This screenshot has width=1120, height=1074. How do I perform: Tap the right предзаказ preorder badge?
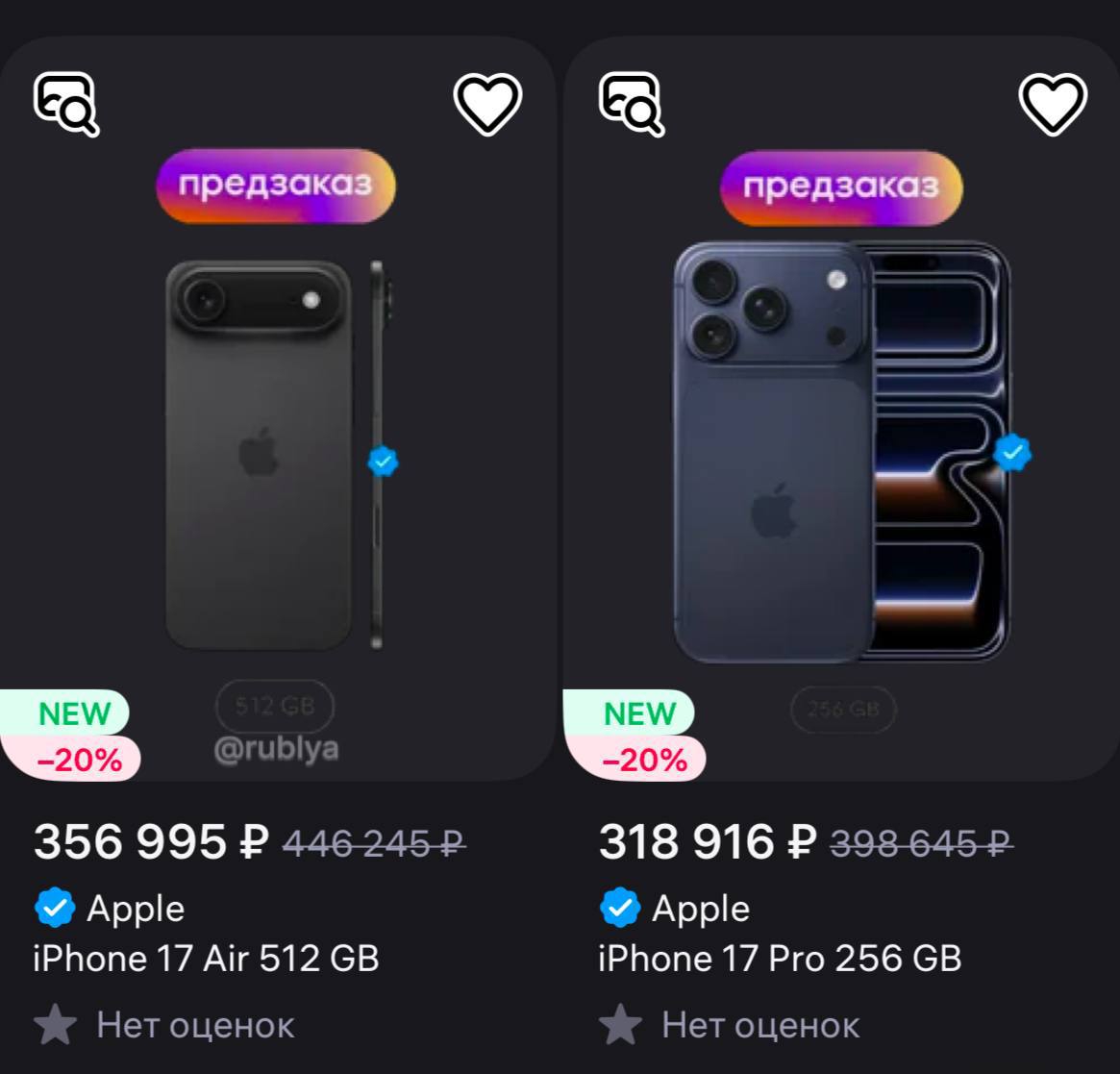coord(841,187)
